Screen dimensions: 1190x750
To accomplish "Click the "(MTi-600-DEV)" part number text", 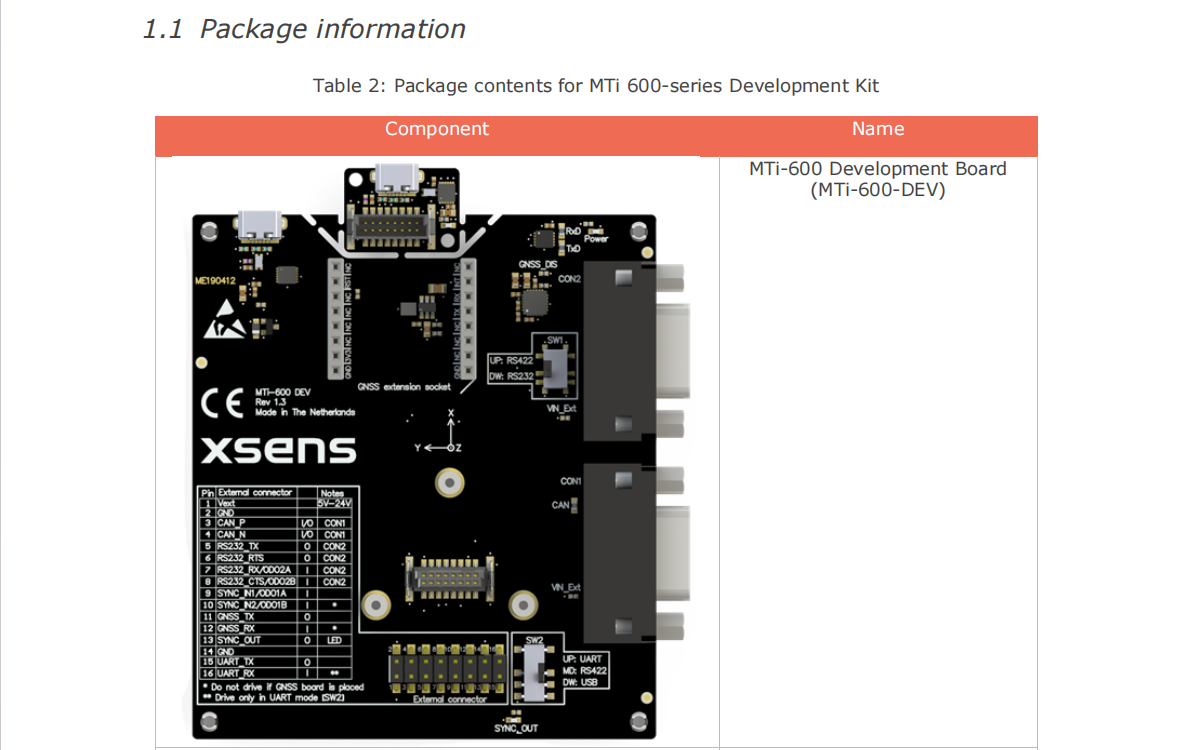I will (x=877, y=190).
